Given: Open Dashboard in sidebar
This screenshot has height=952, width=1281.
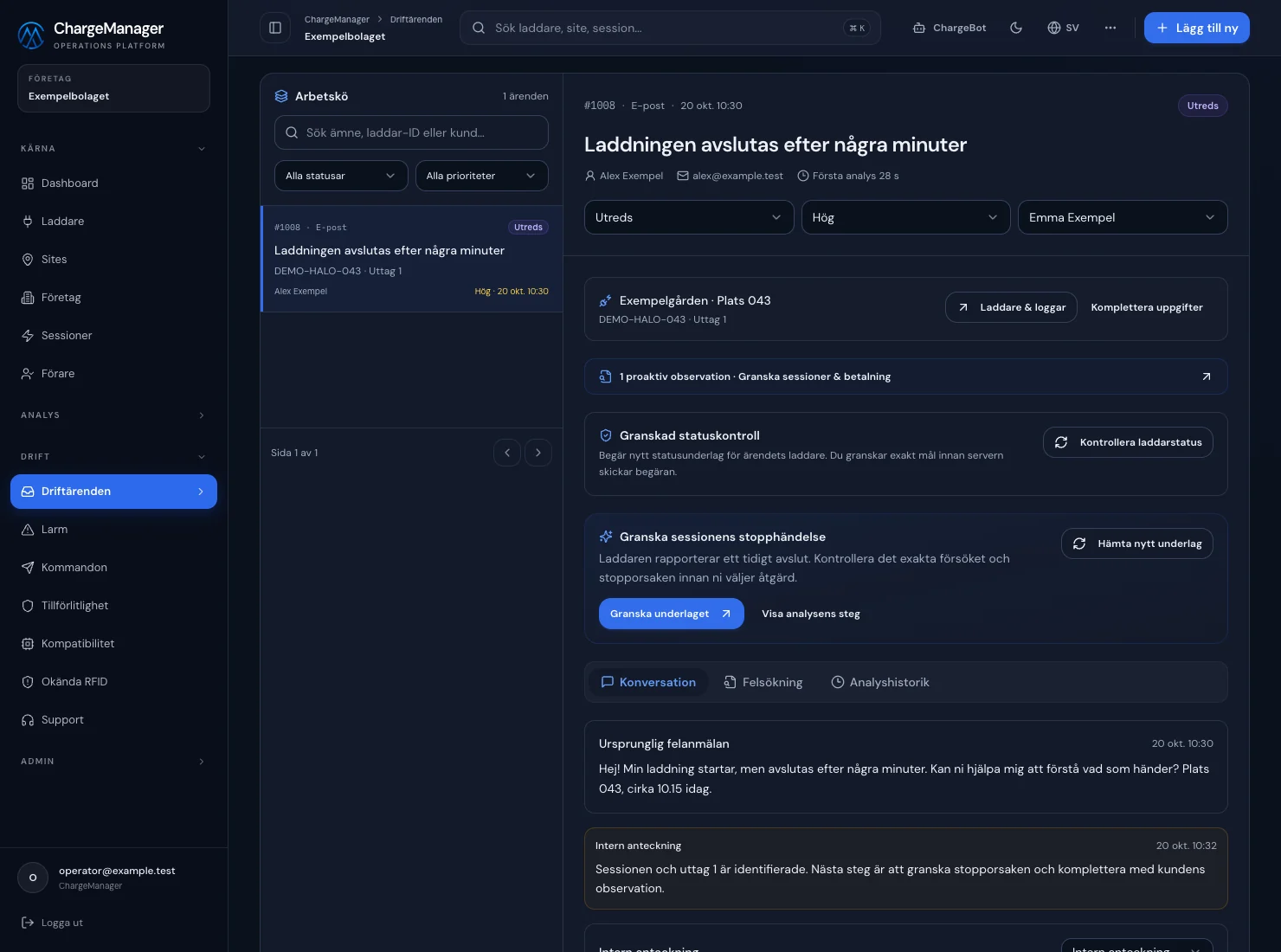Looking at the screenshot, I should tap(113, 183).
